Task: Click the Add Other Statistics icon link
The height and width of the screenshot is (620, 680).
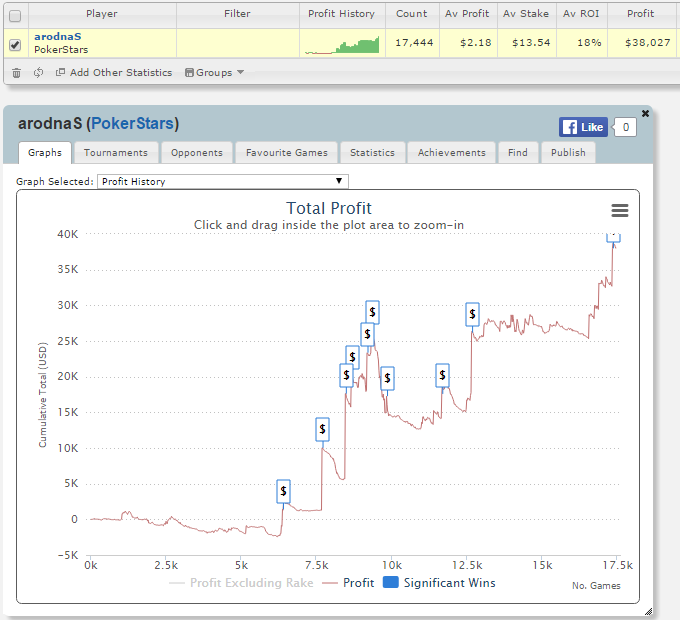Action: click(x=114, y=72)
